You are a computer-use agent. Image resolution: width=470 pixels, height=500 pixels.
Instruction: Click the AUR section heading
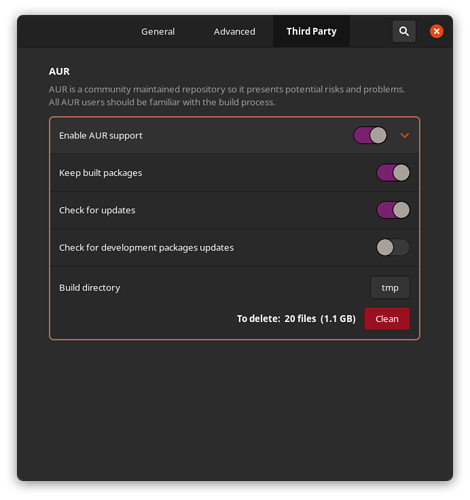59,71
